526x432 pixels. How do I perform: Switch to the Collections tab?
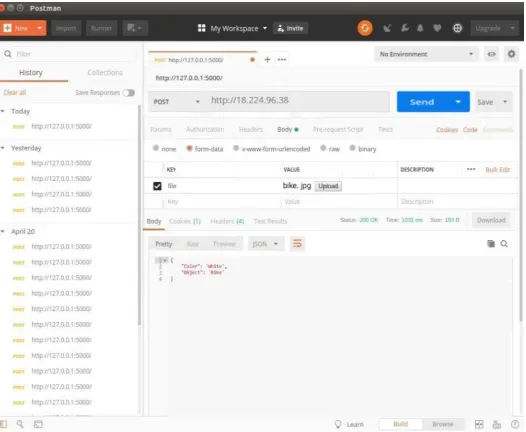105,72
